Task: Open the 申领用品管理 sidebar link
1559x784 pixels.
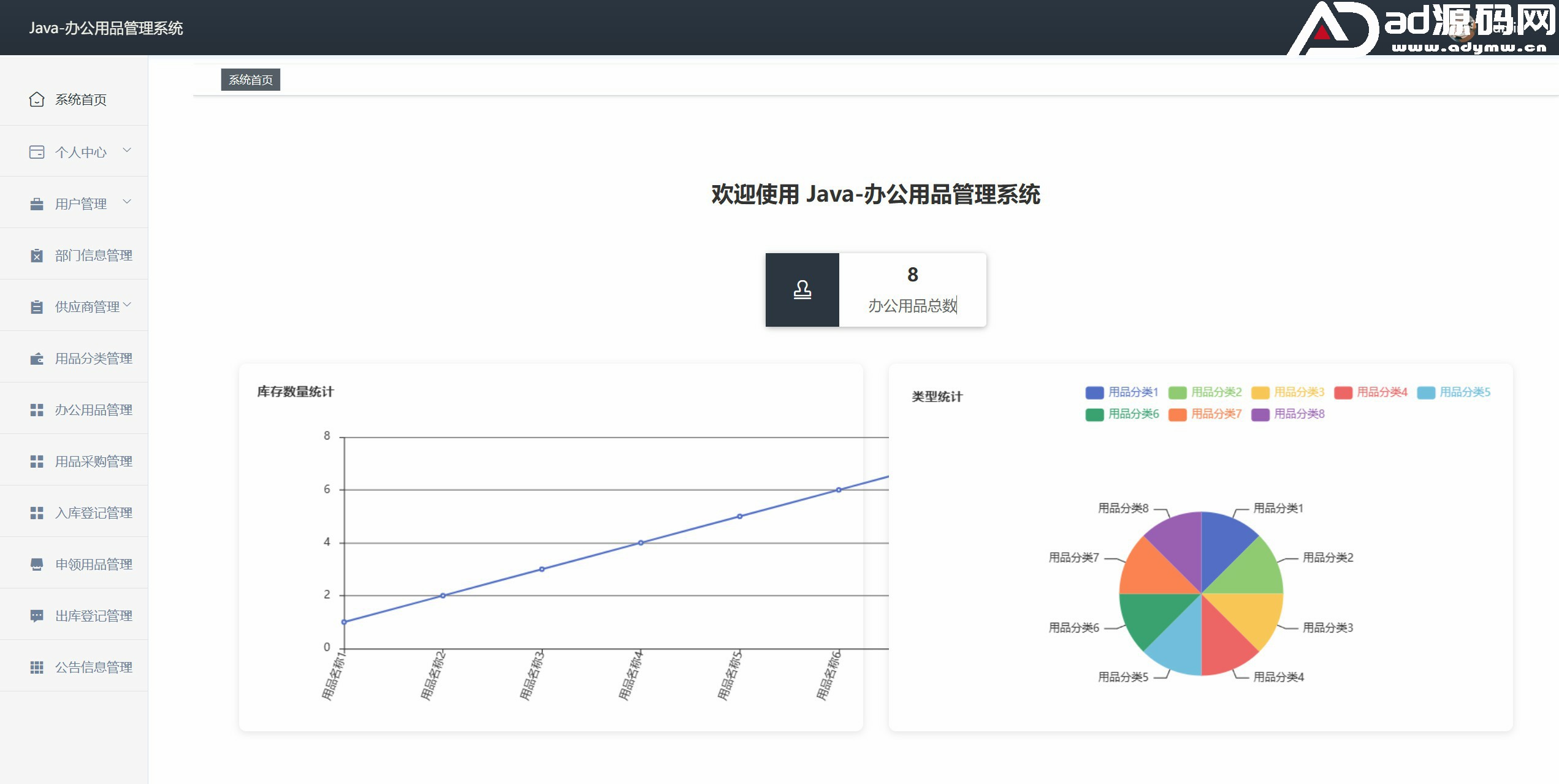Action: 93,565
